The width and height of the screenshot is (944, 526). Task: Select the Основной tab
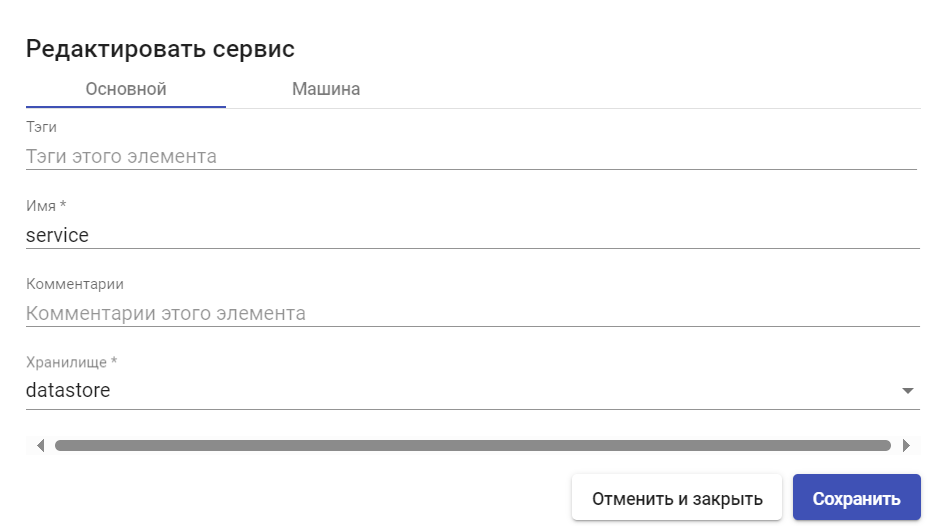[x=126, y=89]
